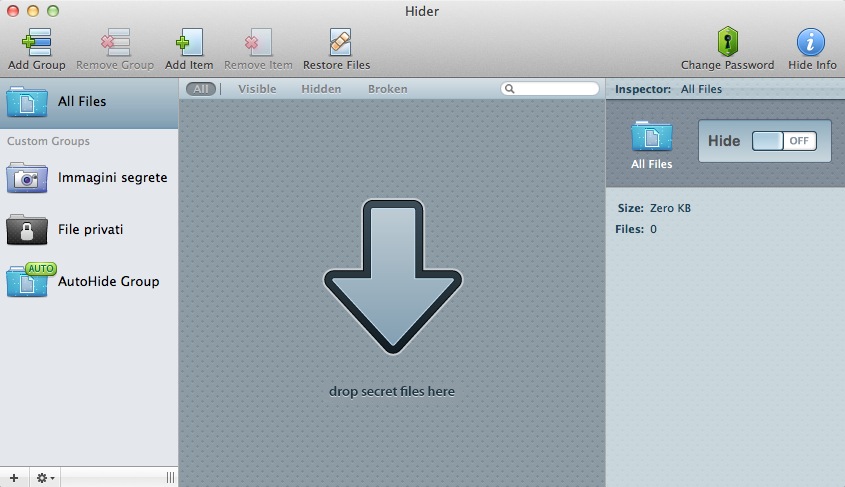
Task: Click the large drop arrow in file area
Action: (393, 276)
